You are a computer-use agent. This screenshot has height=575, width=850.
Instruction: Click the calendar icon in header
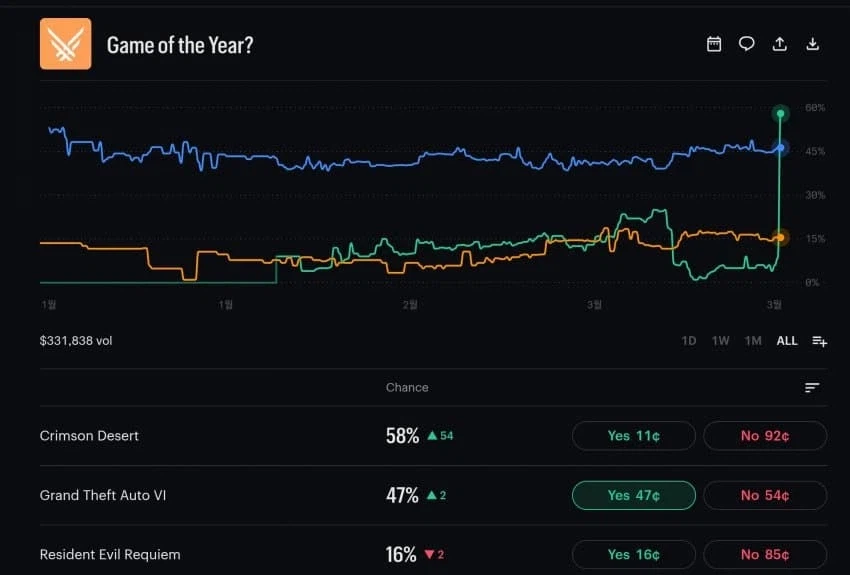(714, 44)
